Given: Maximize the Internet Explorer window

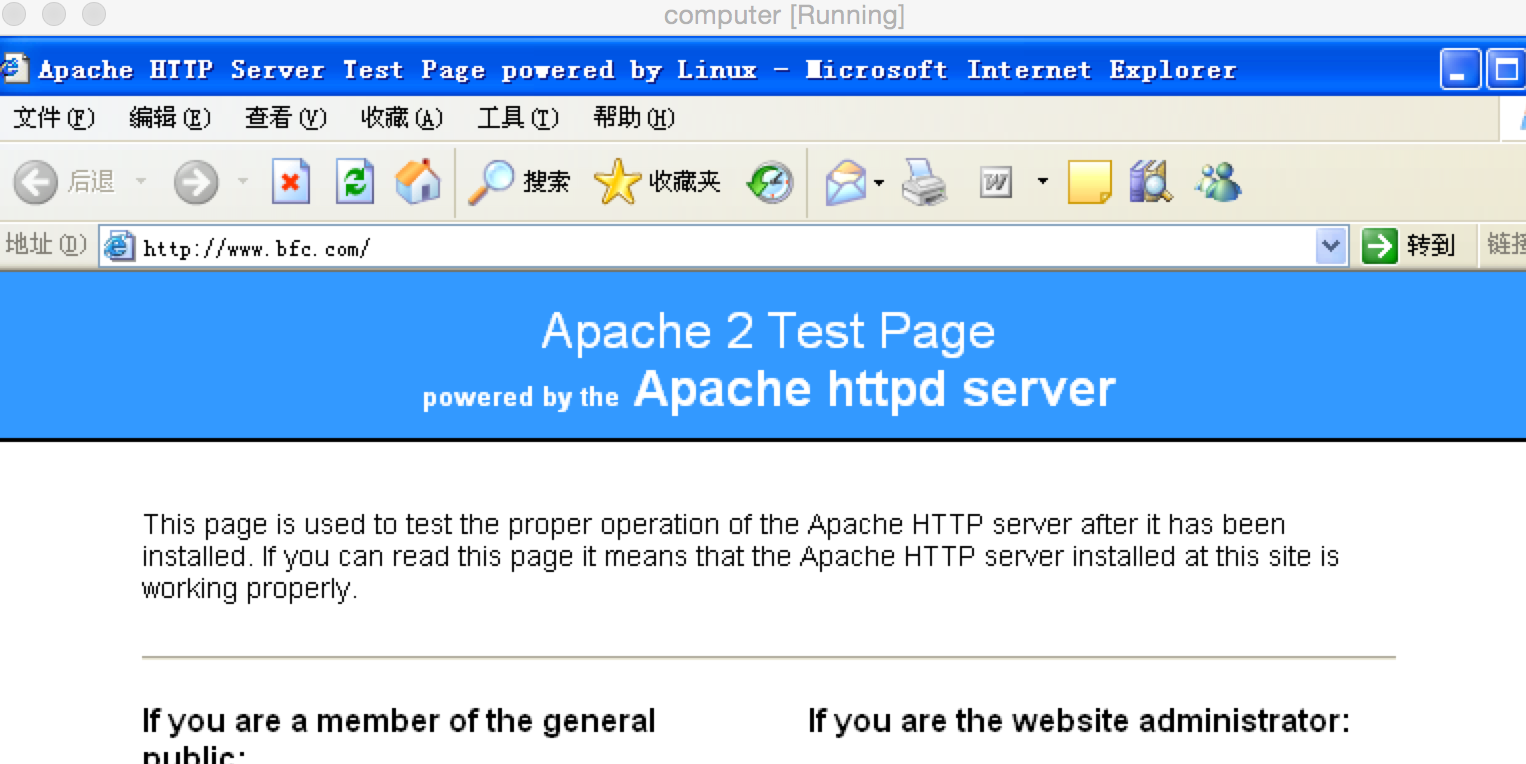Looking at the screenshot, I should [1505, 70].
